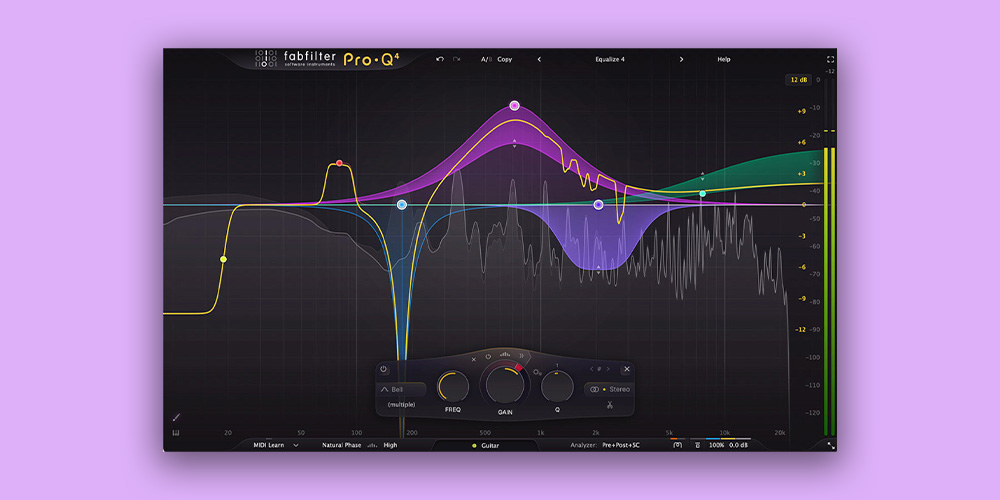Screen dimensions: 1000x500
Task: Click the redo arrow in top bar
Action: 457,59
